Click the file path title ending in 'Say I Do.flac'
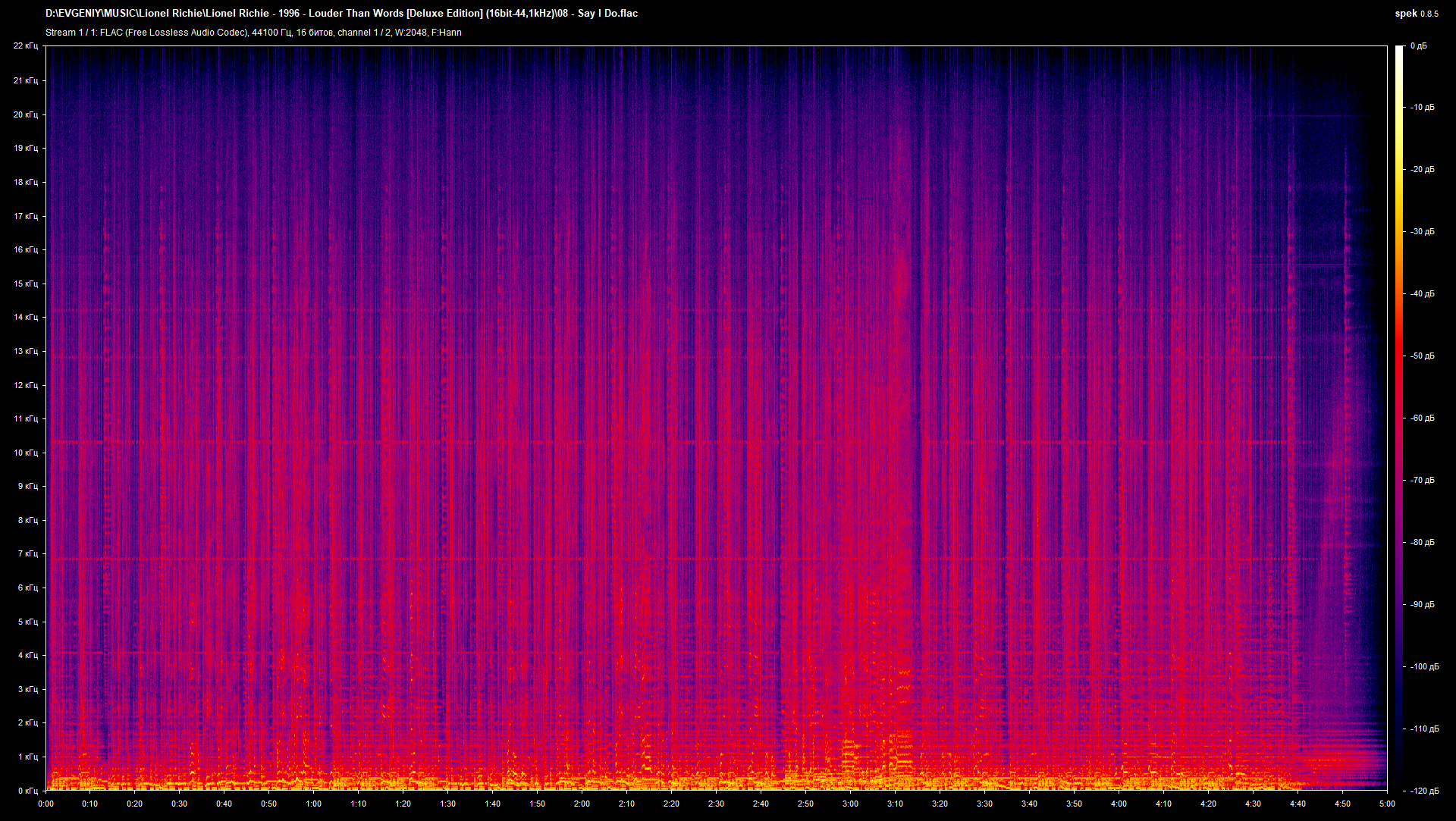The width and height of the screenshot is (1456, 821). (x=341, y=13)
